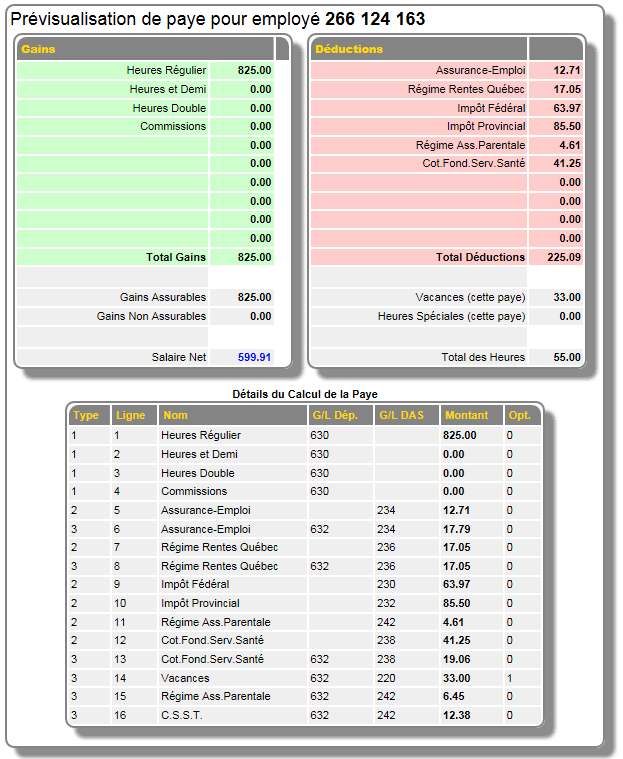Click the Impôt Provincial deduction value 85.50
This screenshot has height=759, width=623.
pyautogui.click(x=567, y=126)
